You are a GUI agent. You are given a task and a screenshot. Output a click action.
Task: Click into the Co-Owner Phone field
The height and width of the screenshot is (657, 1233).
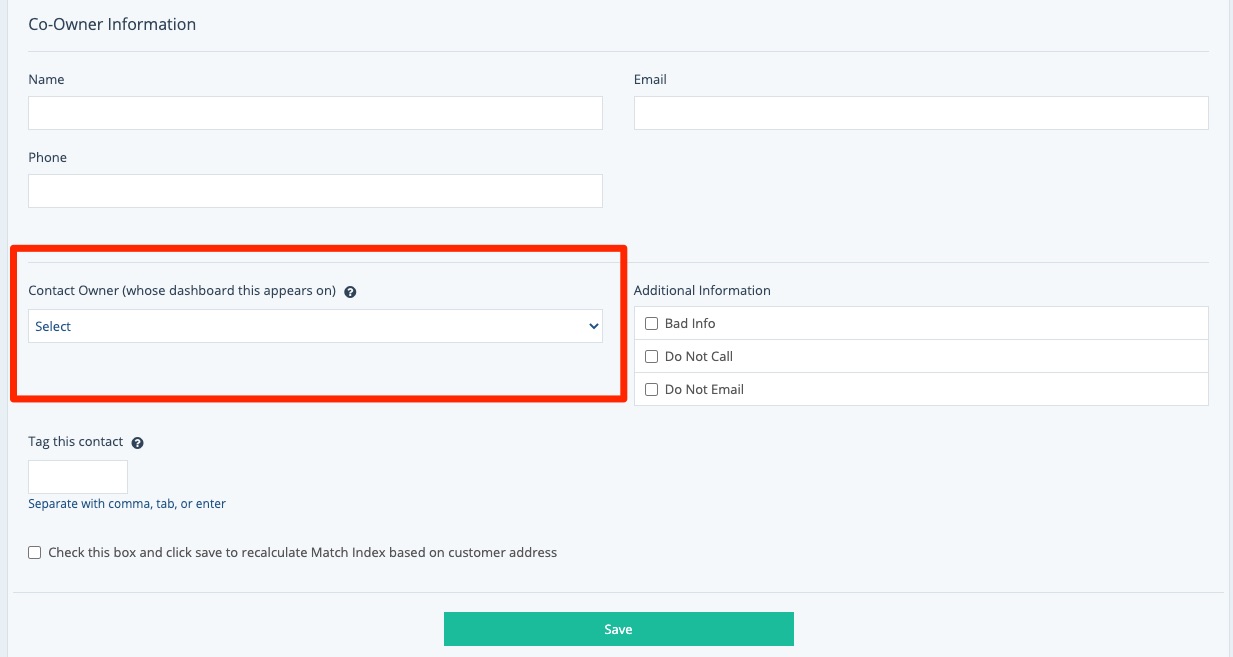coord(315,191)
